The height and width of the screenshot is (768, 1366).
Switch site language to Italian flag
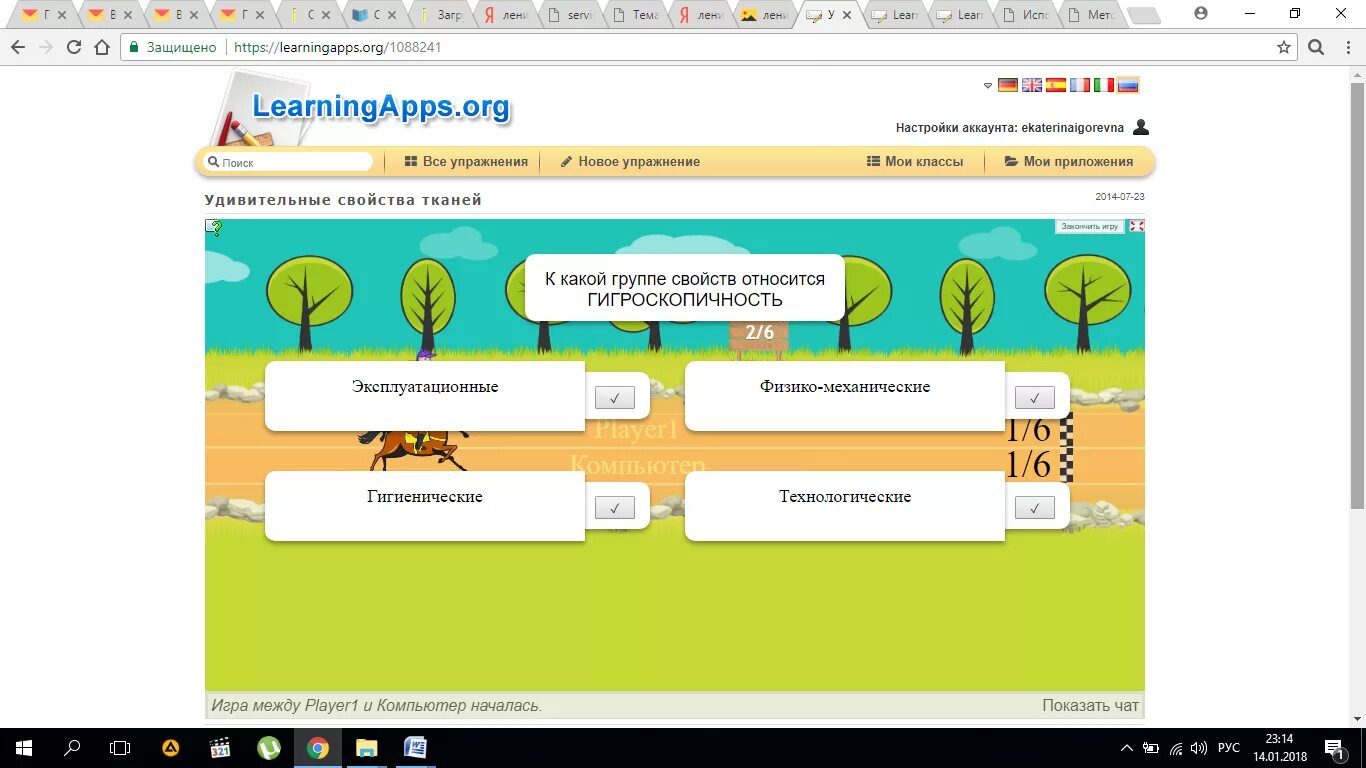pos(1104,85)
